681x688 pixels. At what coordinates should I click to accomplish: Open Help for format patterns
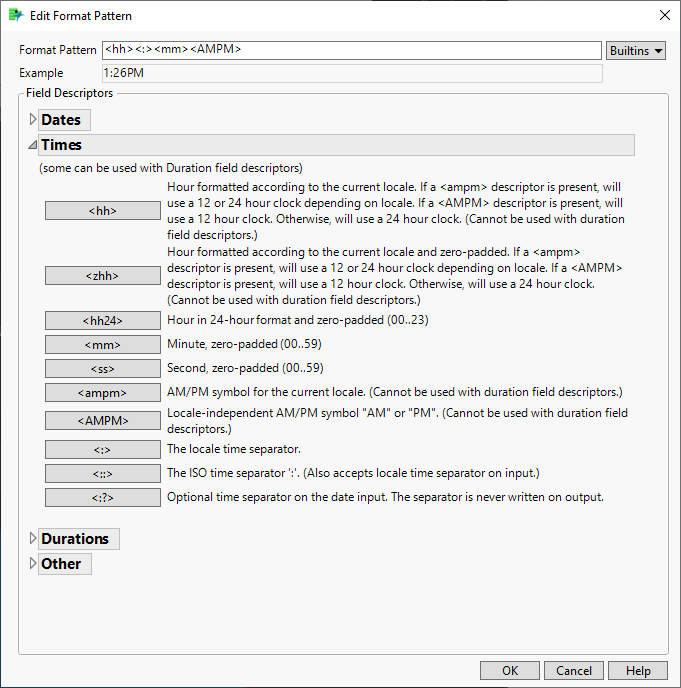(638, 671)
